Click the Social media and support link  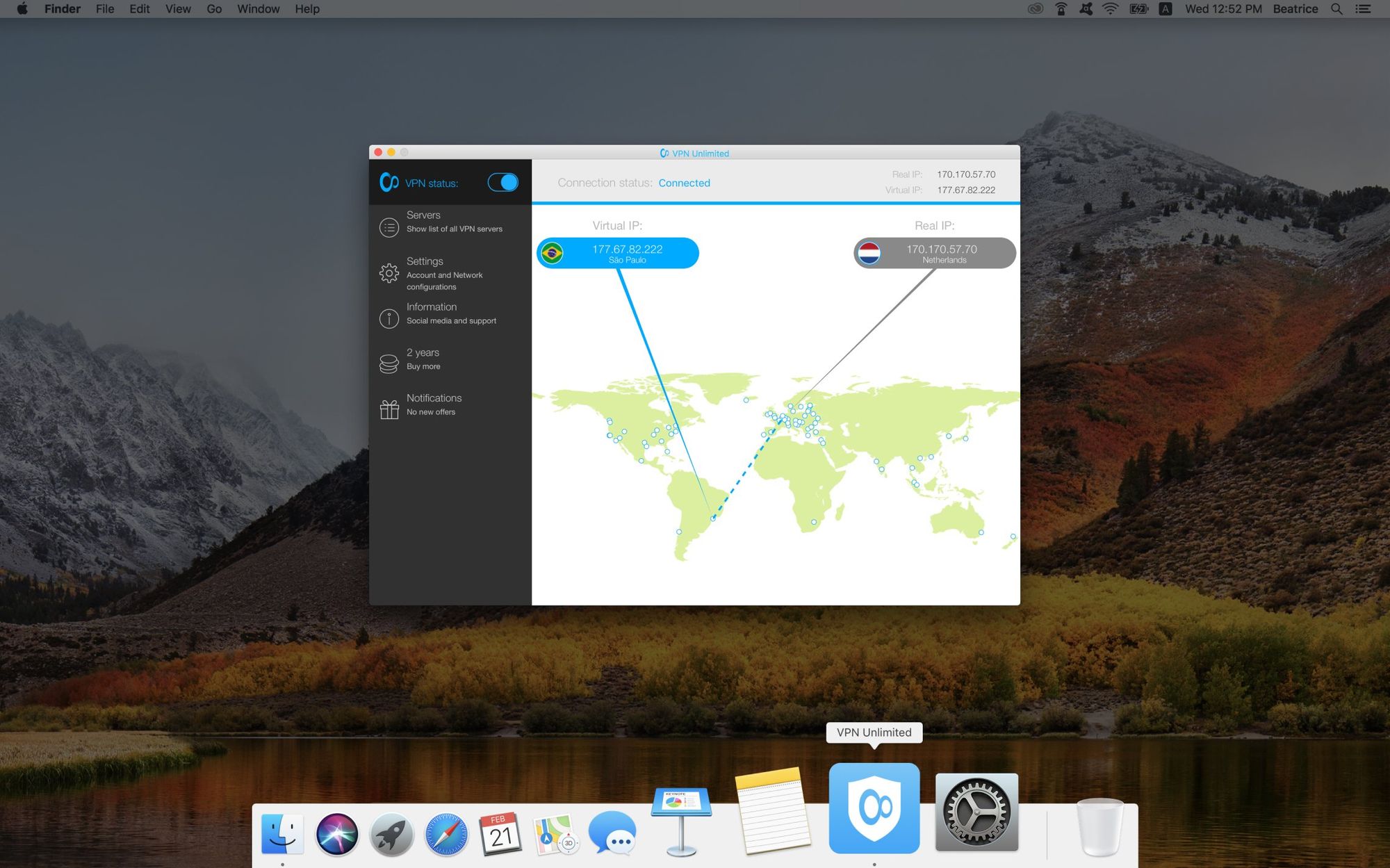[451, 321]
